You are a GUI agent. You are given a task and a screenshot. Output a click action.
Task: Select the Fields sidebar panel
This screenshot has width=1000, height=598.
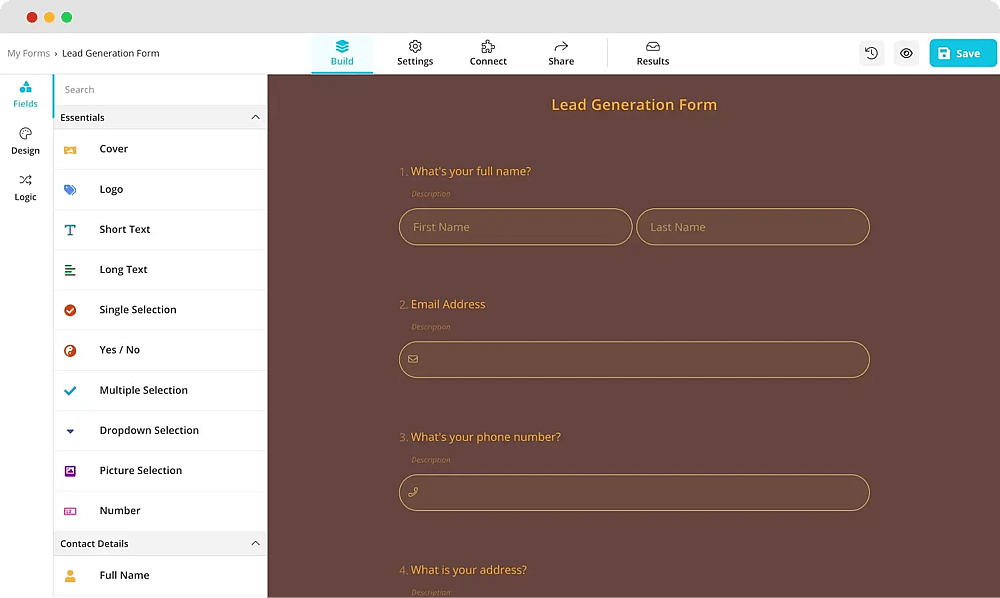coord(26,94)
